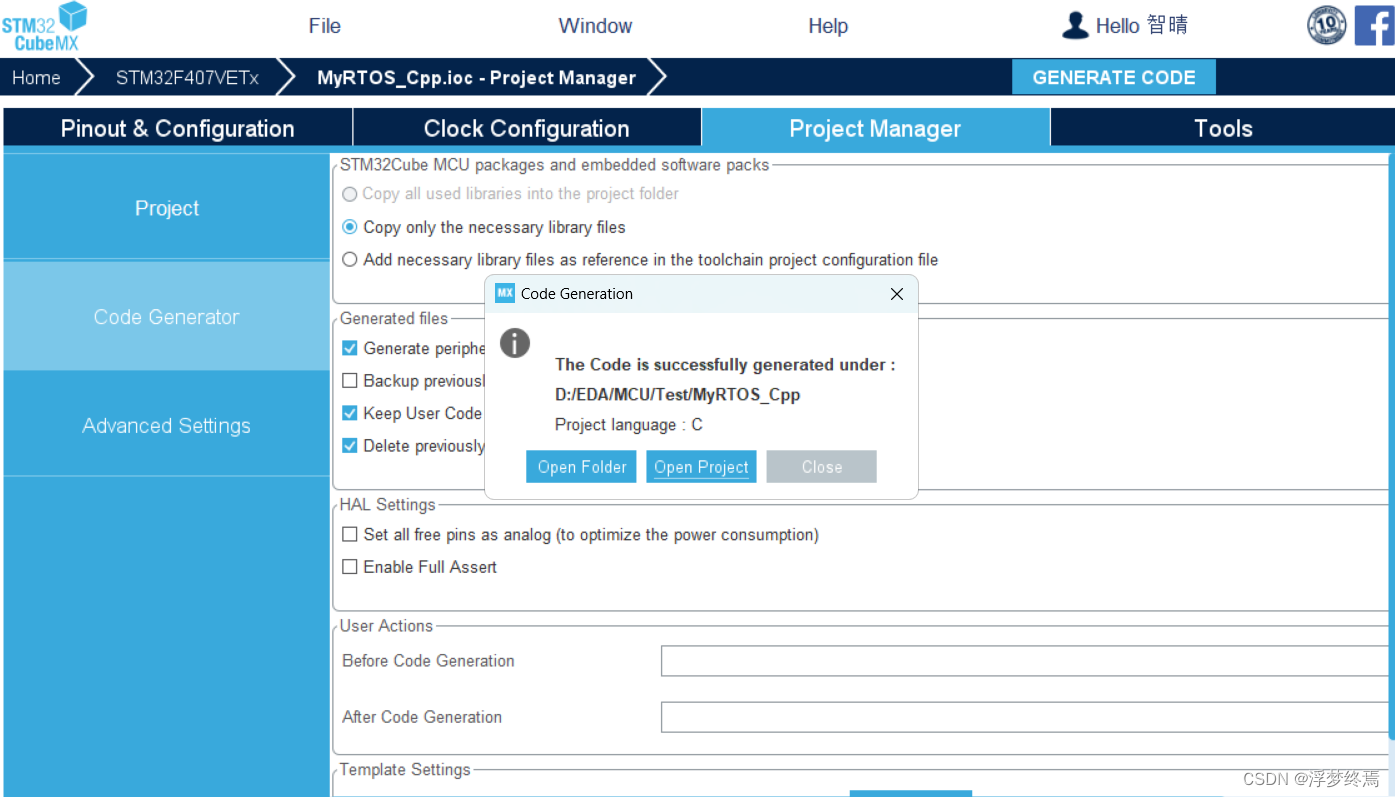
Task: Click MyRTOS_Cpp.ioc - Project Manager breadcrumb
Action: coord(476,78)
